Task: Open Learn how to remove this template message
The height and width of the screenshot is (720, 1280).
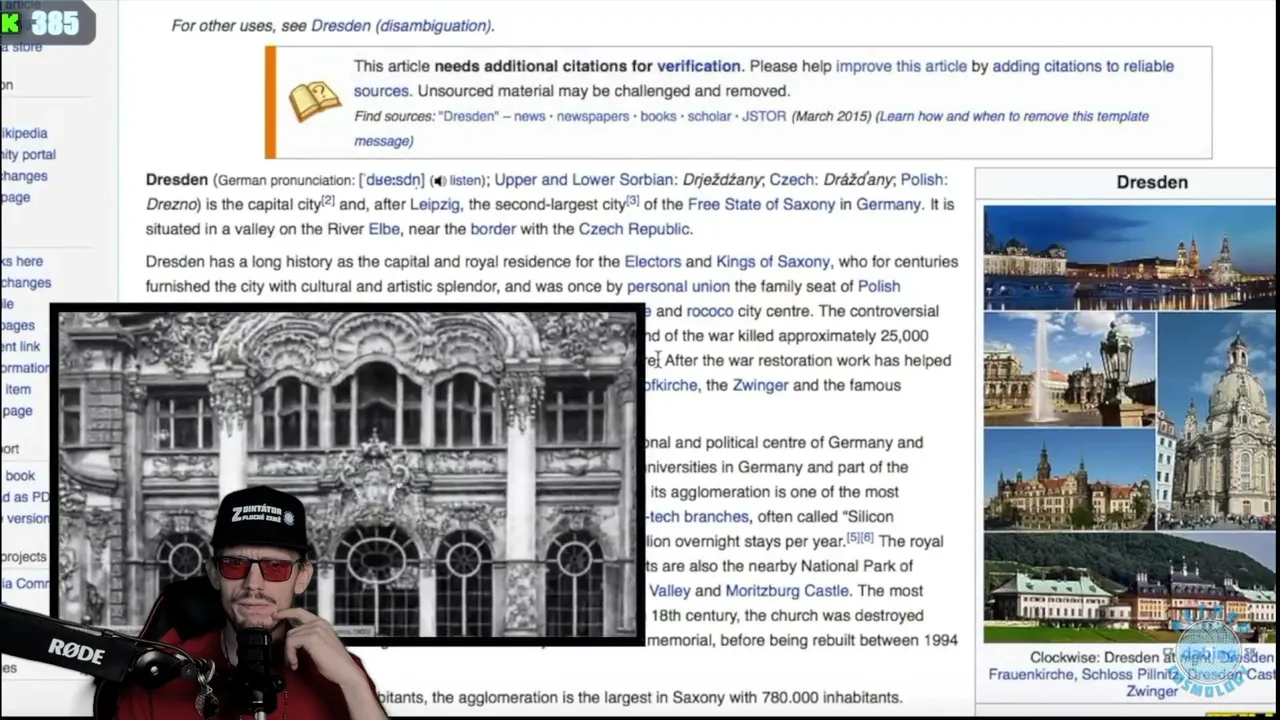Action: click(x=751, y=128)
